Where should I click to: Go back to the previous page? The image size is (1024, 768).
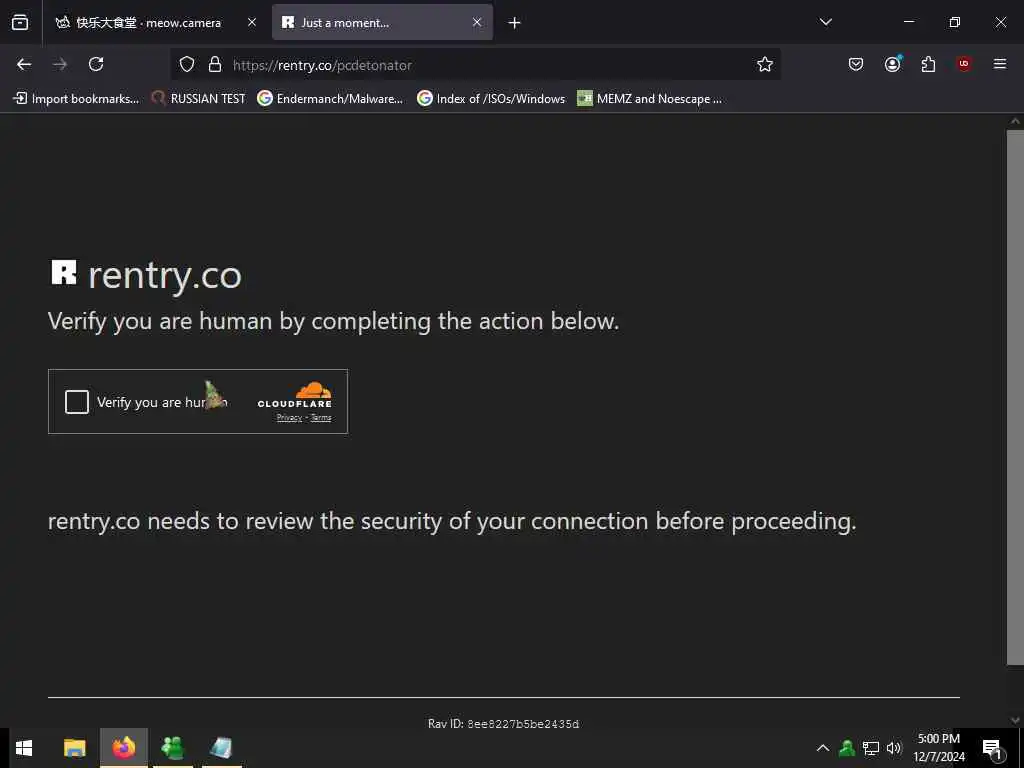[x=24, y=64]
